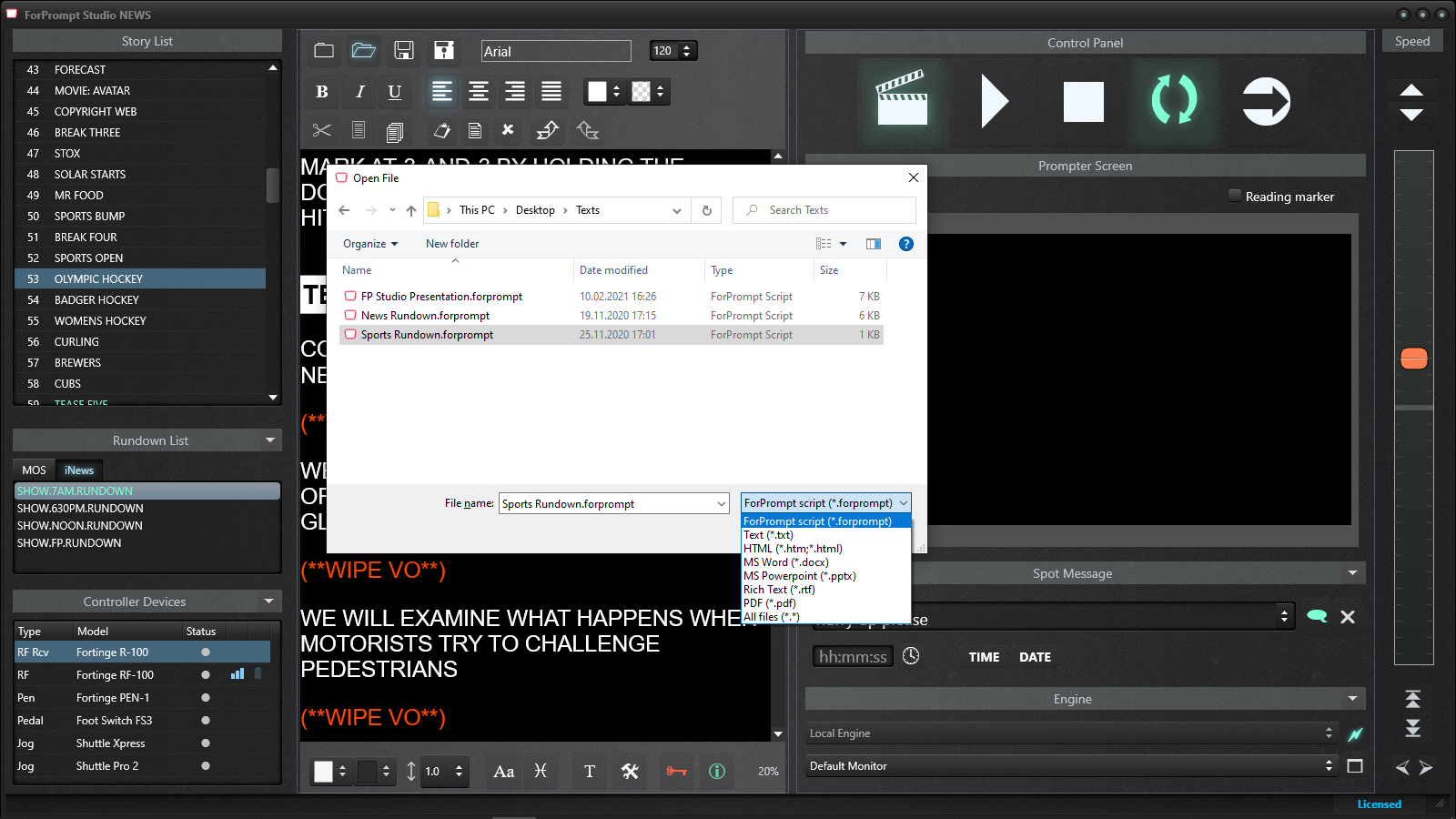Image resolution: width=1456 pixels, height=819 pixels.
Task: Select News Rundown.forprompt file
Action: click(x=611, y=316)
